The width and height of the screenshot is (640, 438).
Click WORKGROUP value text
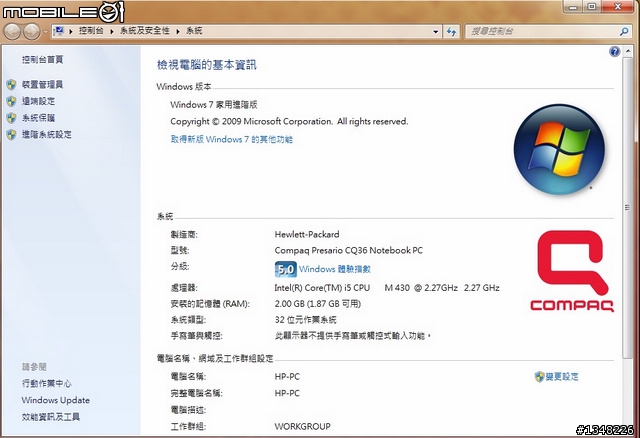click(x=302, y=427)
